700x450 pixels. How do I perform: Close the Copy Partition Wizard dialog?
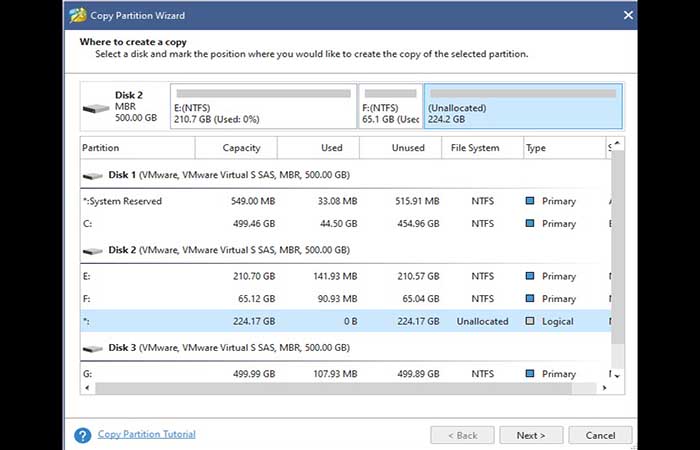(628, 15)
